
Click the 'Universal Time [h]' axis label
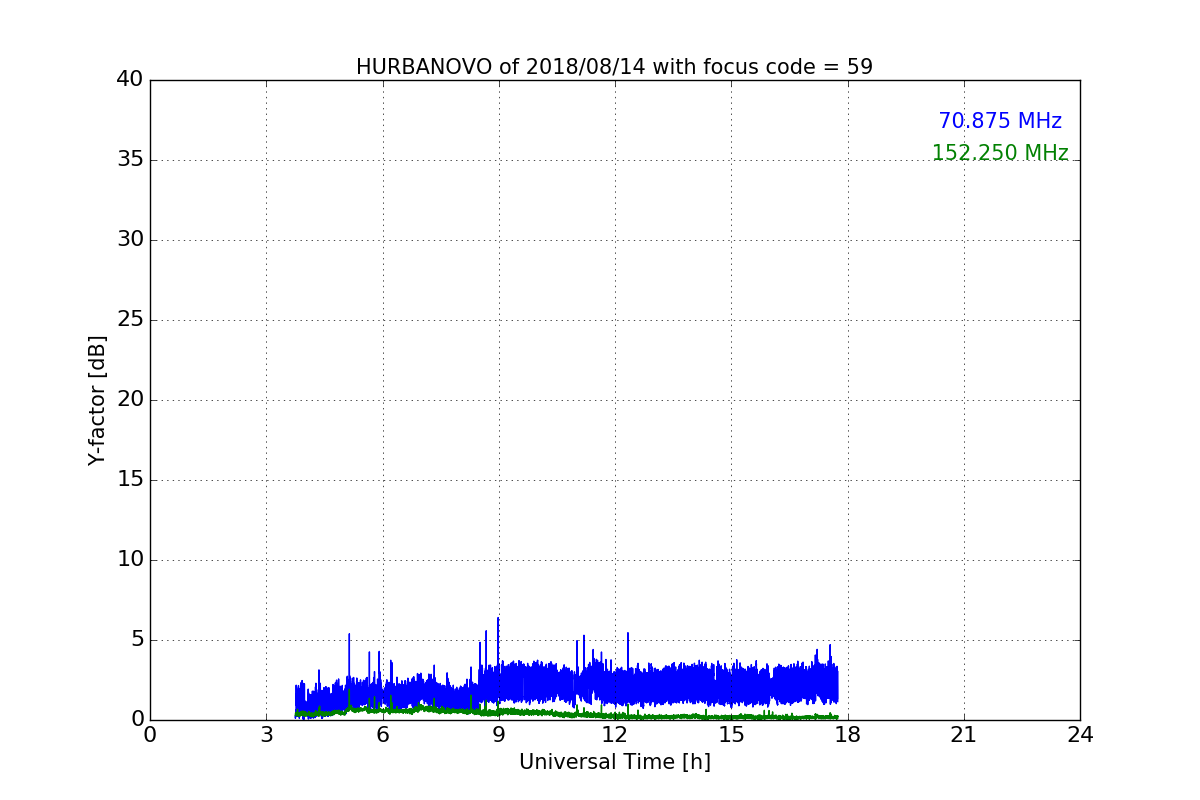(x=615, y=762)
